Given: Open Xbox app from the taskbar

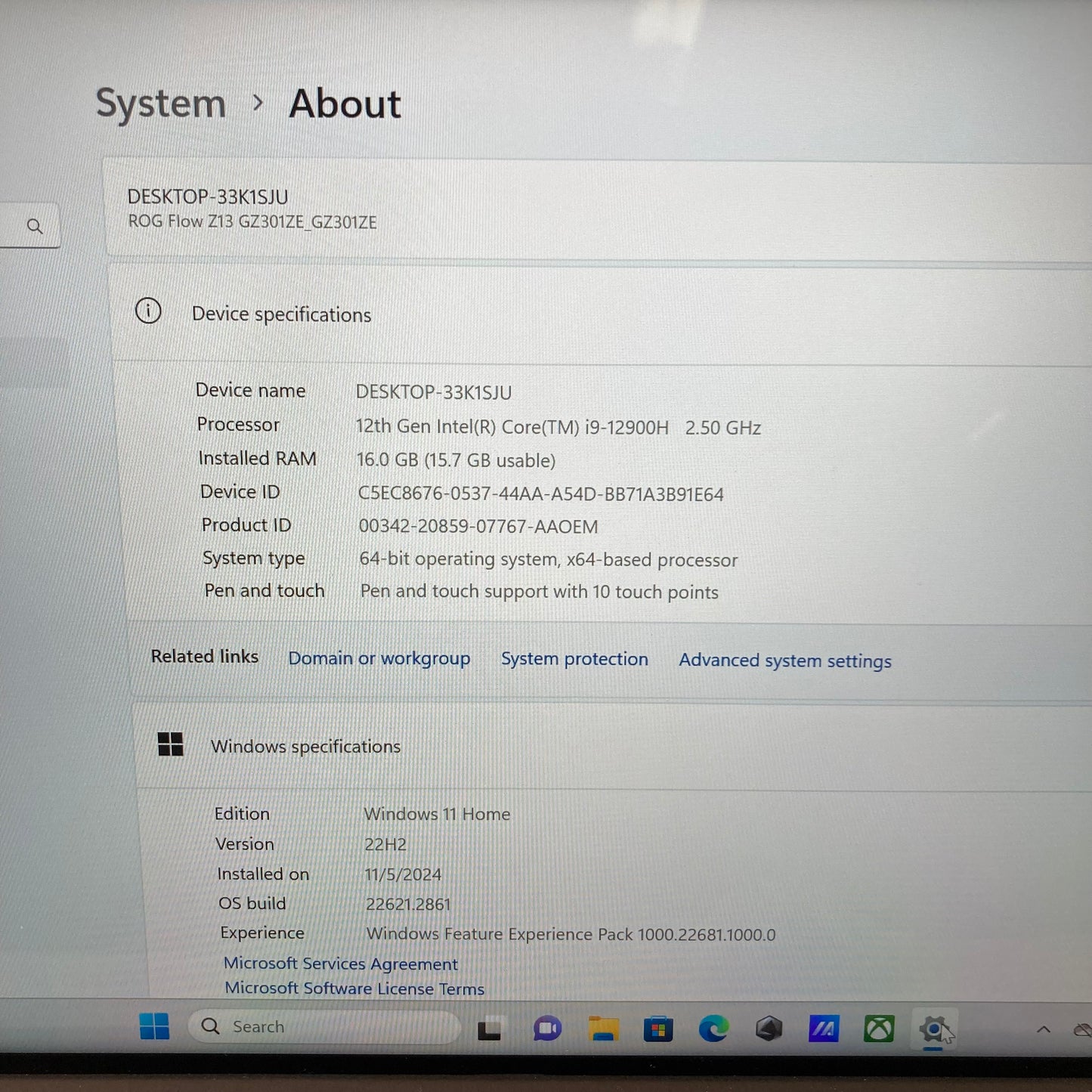Looking at the screenshot, I should (879, 1029).
